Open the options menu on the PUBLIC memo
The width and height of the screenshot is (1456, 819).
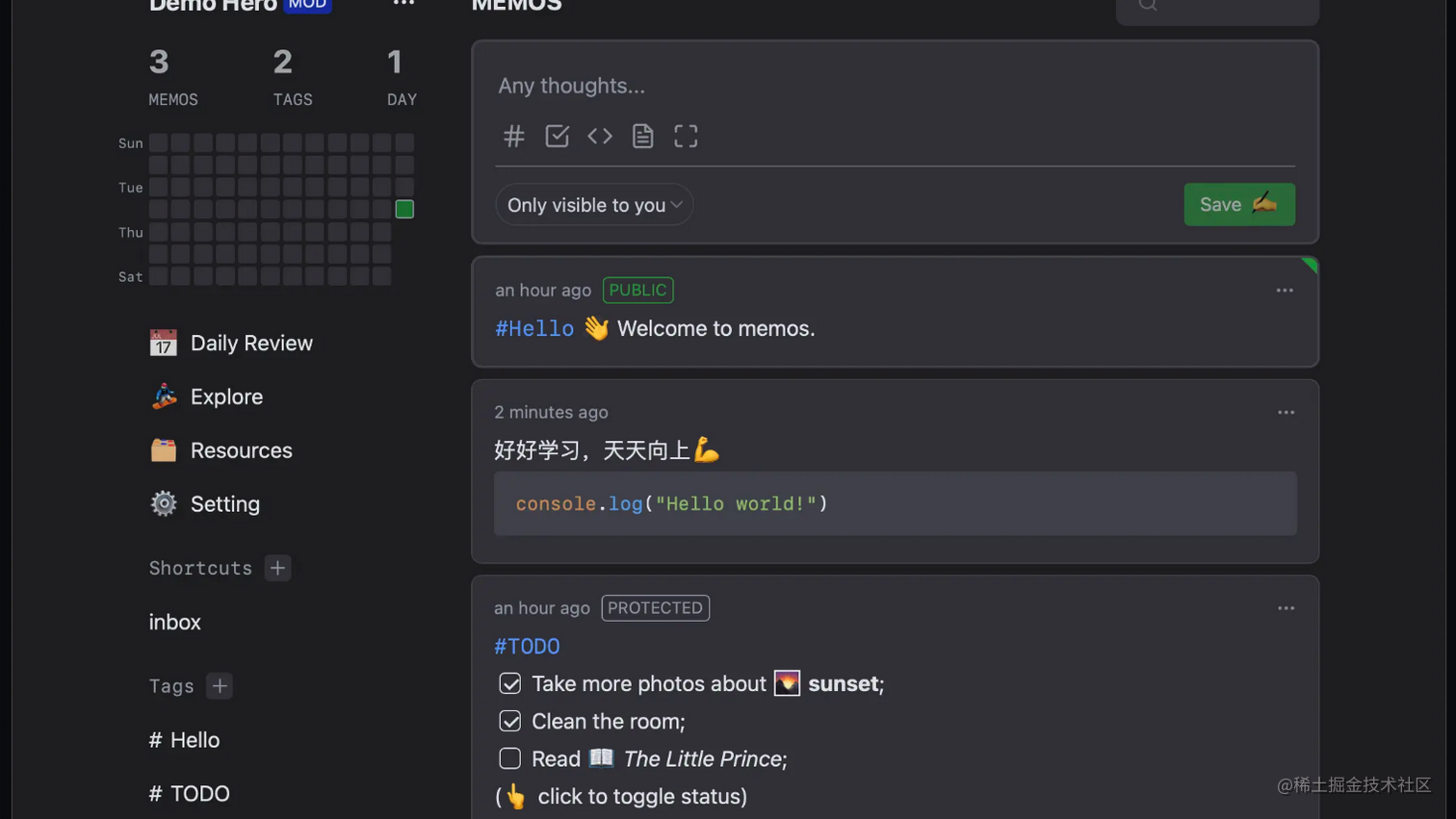1284,290
